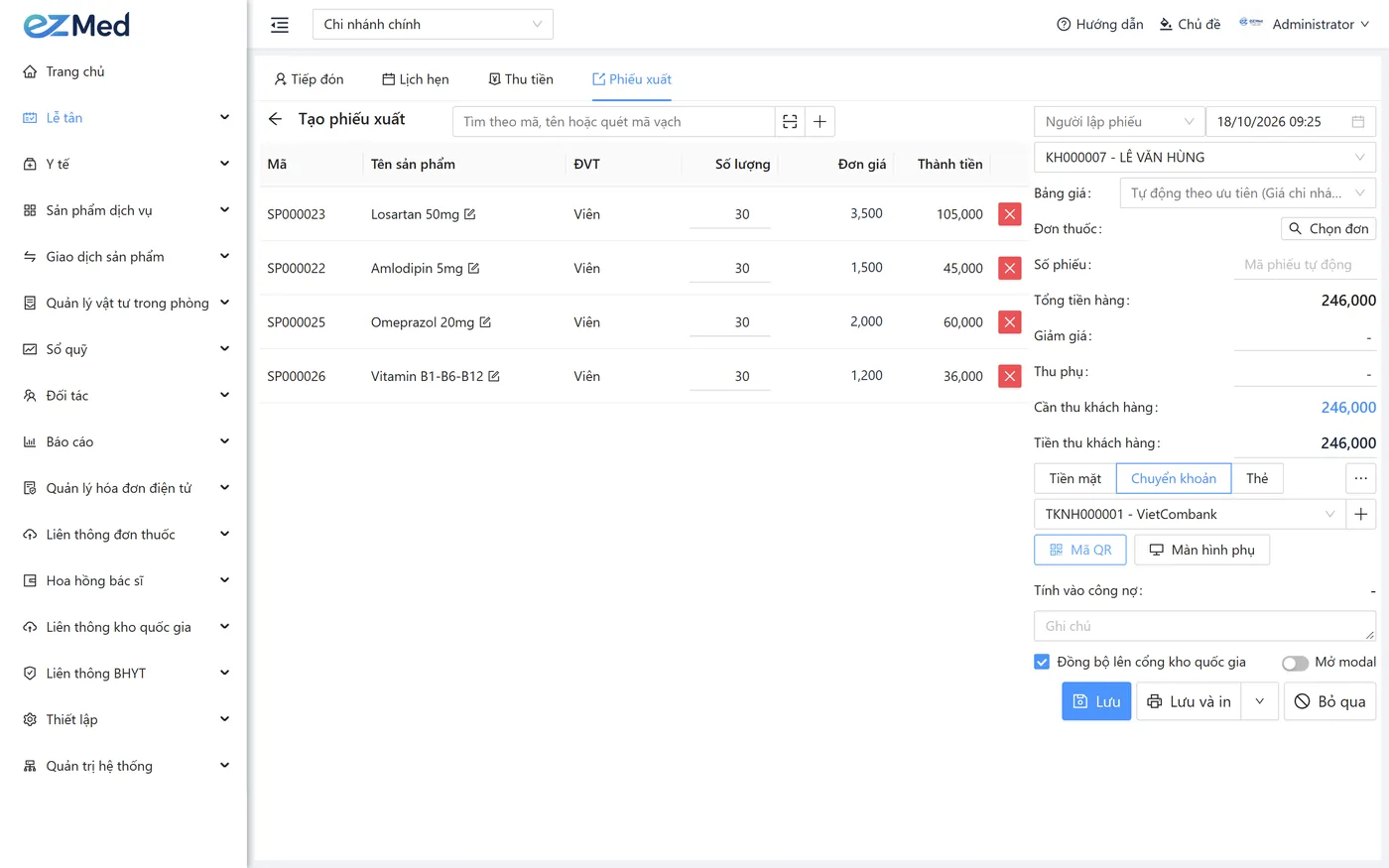Toggle the Mở modal switch
This screenshot has width=1389, height=868.
pos(1295,663)
